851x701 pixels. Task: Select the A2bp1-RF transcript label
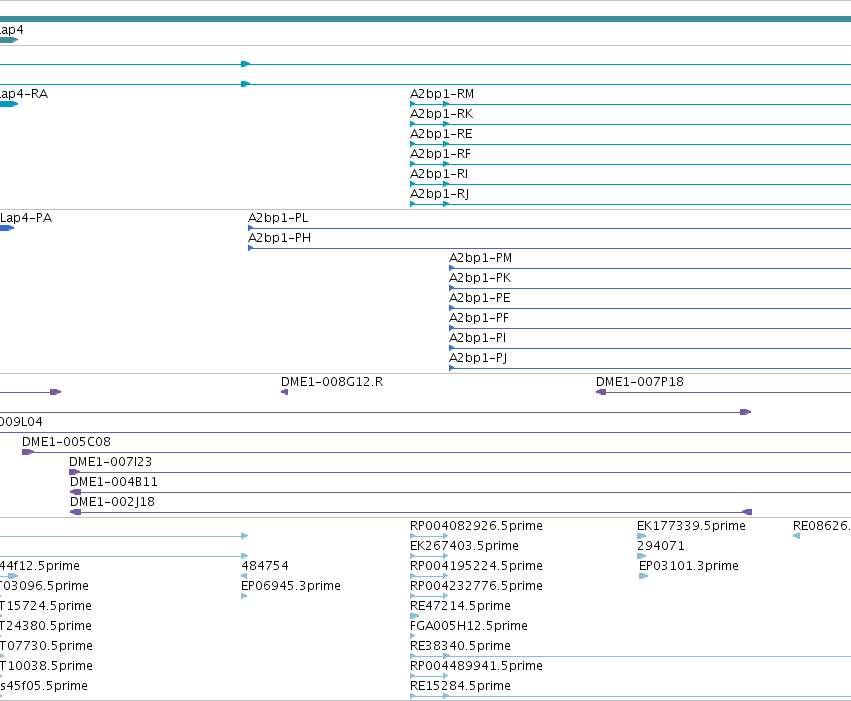(x=440, y=154)
